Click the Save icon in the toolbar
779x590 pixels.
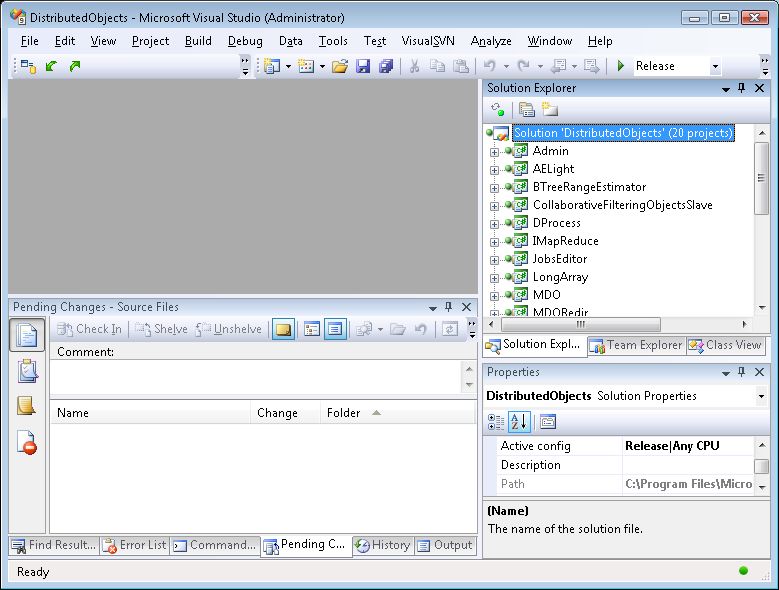[363, 66]
